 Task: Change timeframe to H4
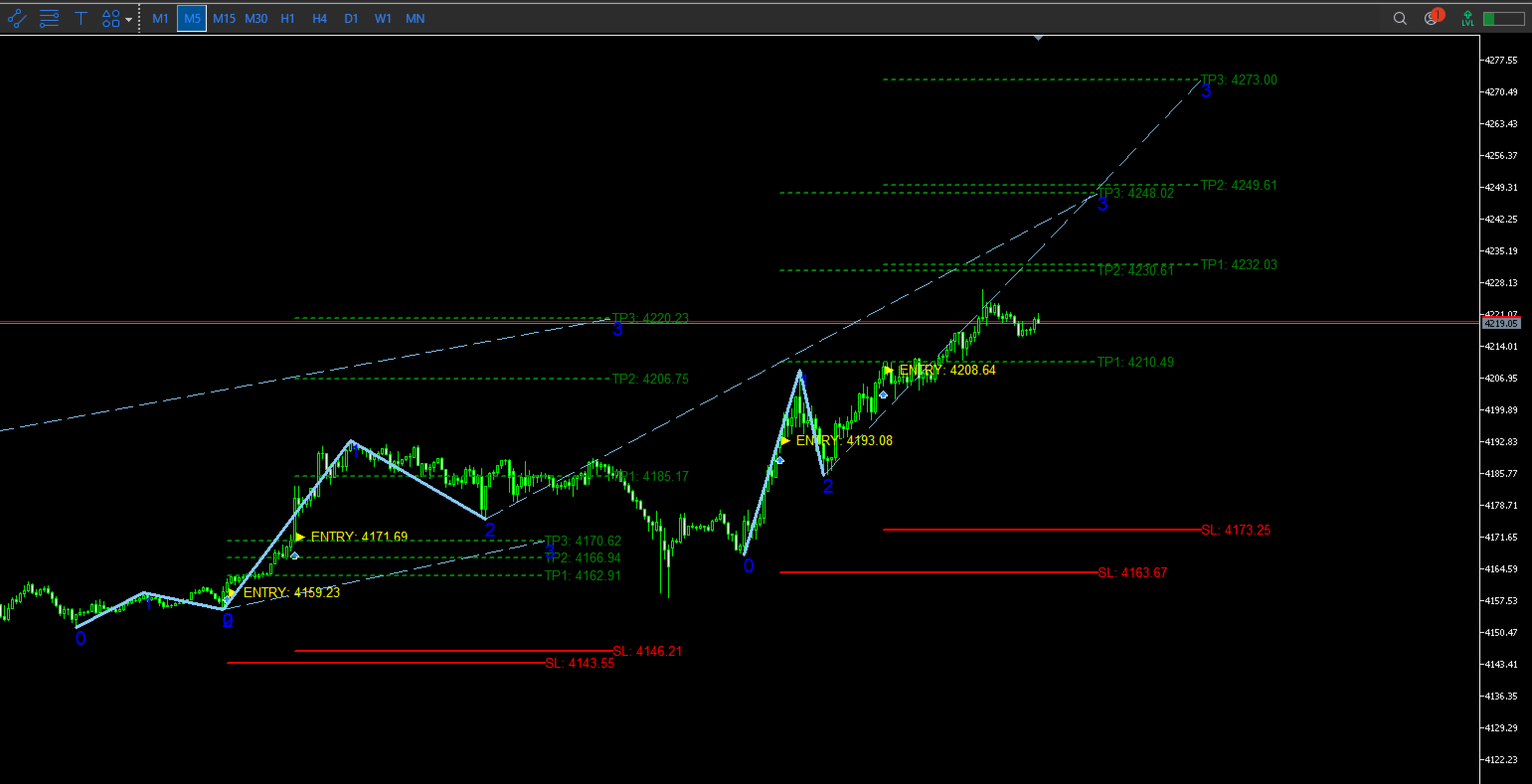pos(319,18)
